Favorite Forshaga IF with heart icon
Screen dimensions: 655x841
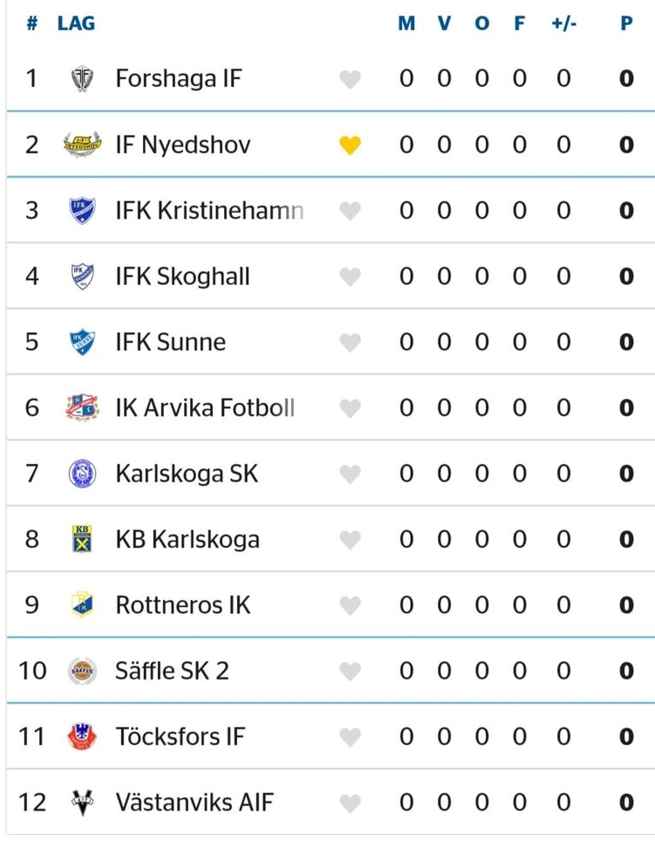(349, 80)
